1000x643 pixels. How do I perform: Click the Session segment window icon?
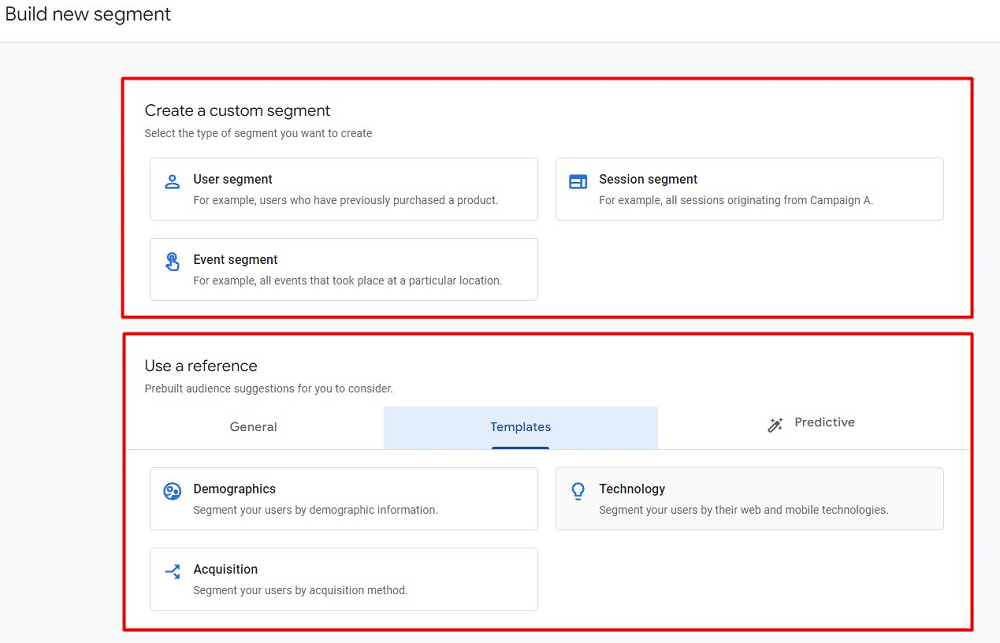[578, 182]
